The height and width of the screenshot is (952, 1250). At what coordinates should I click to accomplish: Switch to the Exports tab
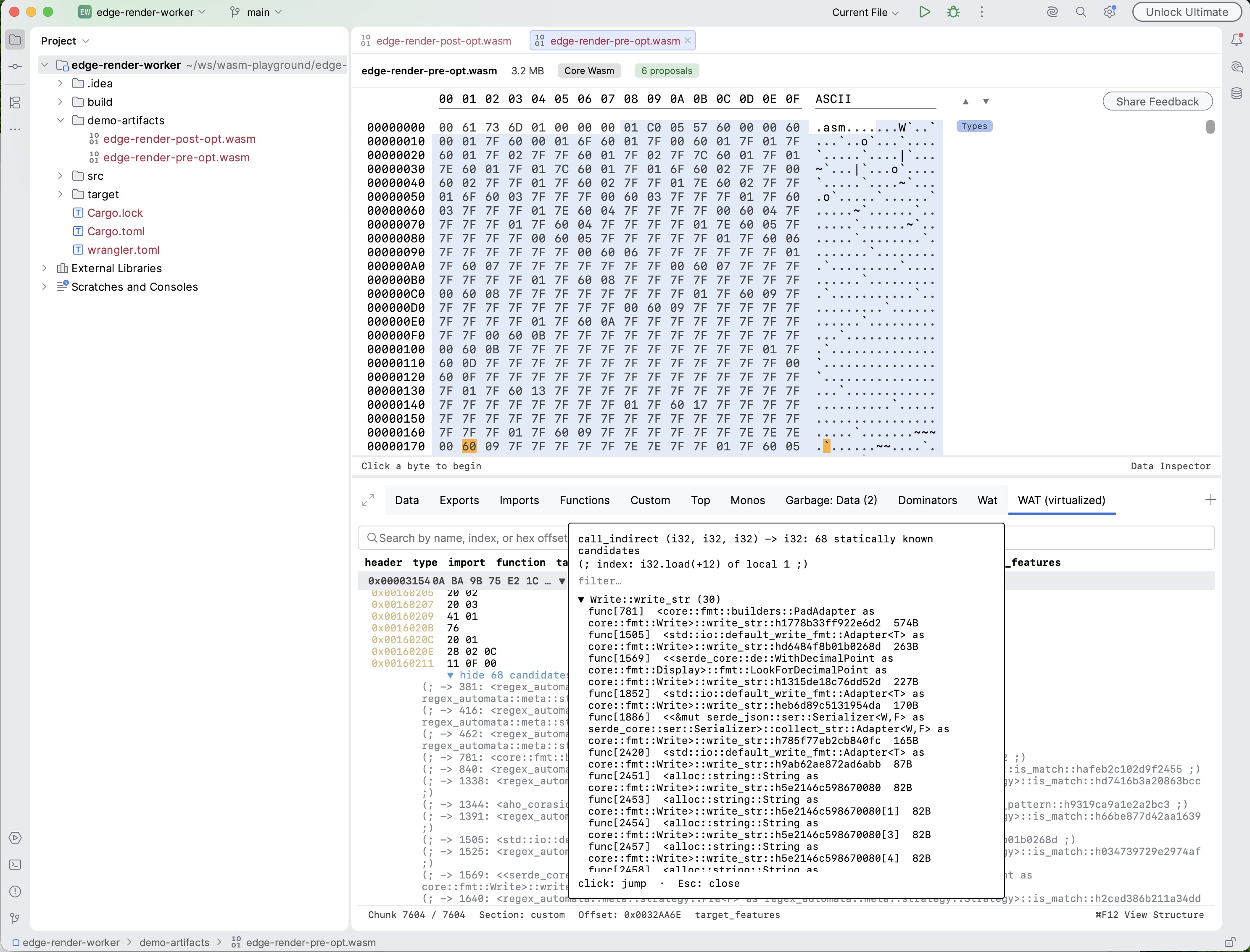click(459, 500)
